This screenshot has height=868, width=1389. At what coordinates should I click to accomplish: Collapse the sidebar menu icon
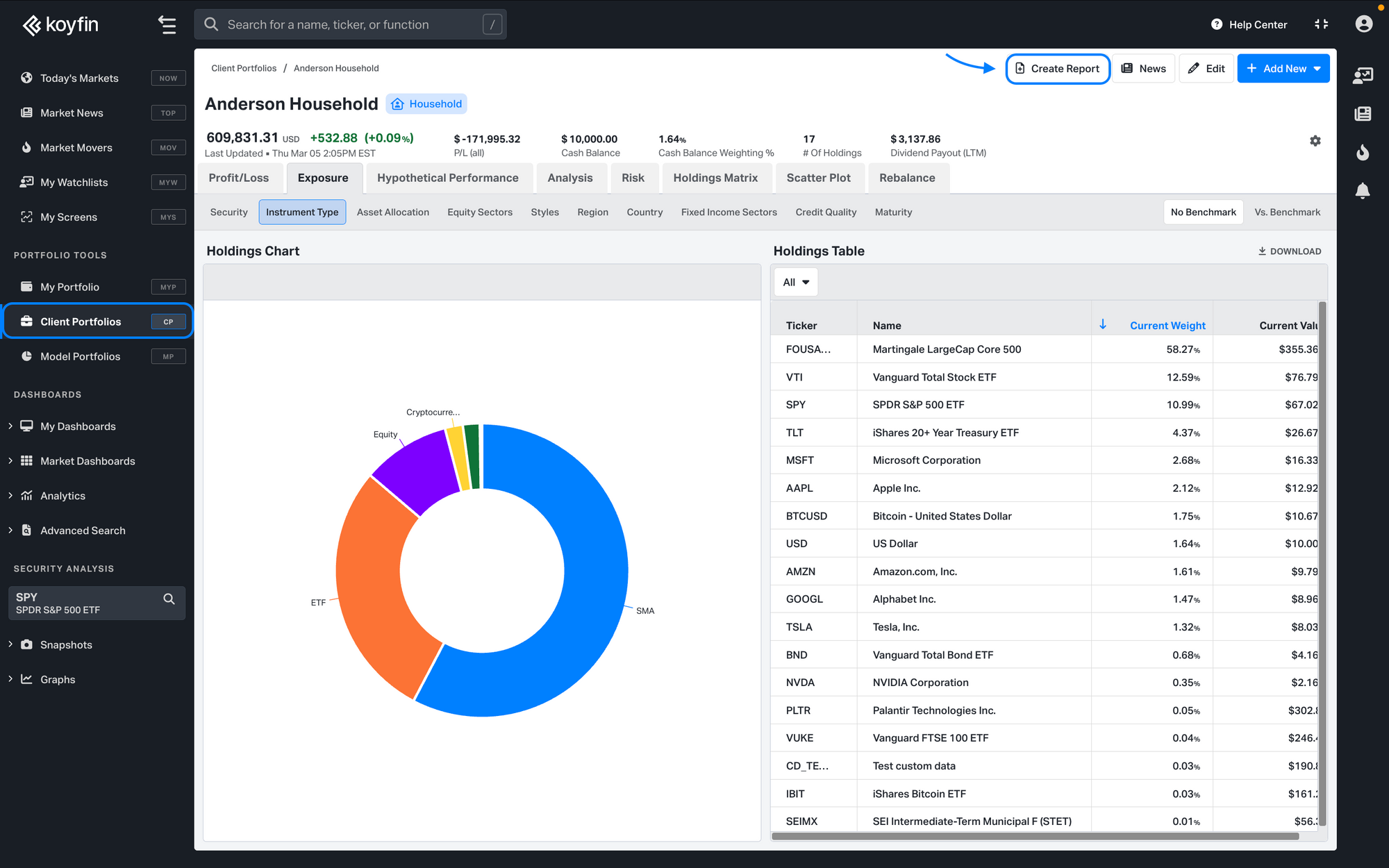pos(167,24)
